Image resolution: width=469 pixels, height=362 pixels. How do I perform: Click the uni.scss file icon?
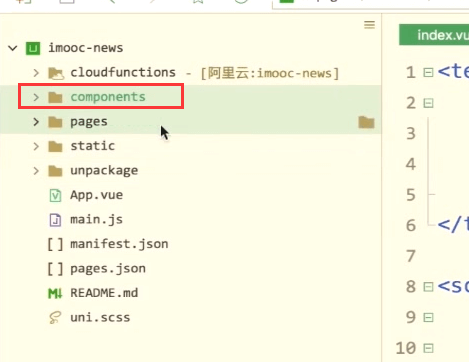(55, 318)
